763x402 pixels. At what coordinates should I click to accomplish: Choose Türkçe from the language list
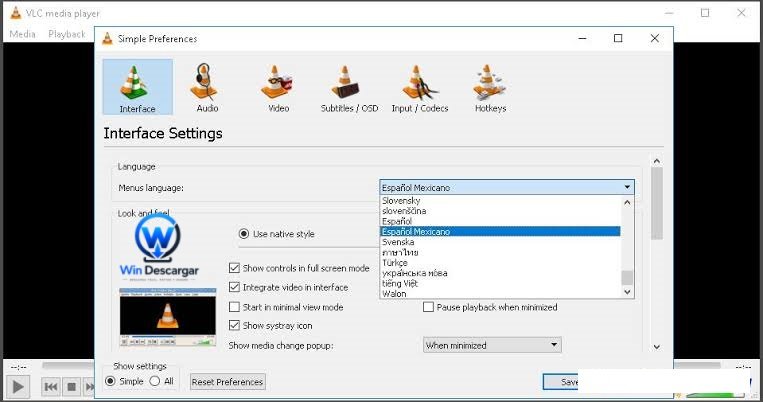(500, 263)
